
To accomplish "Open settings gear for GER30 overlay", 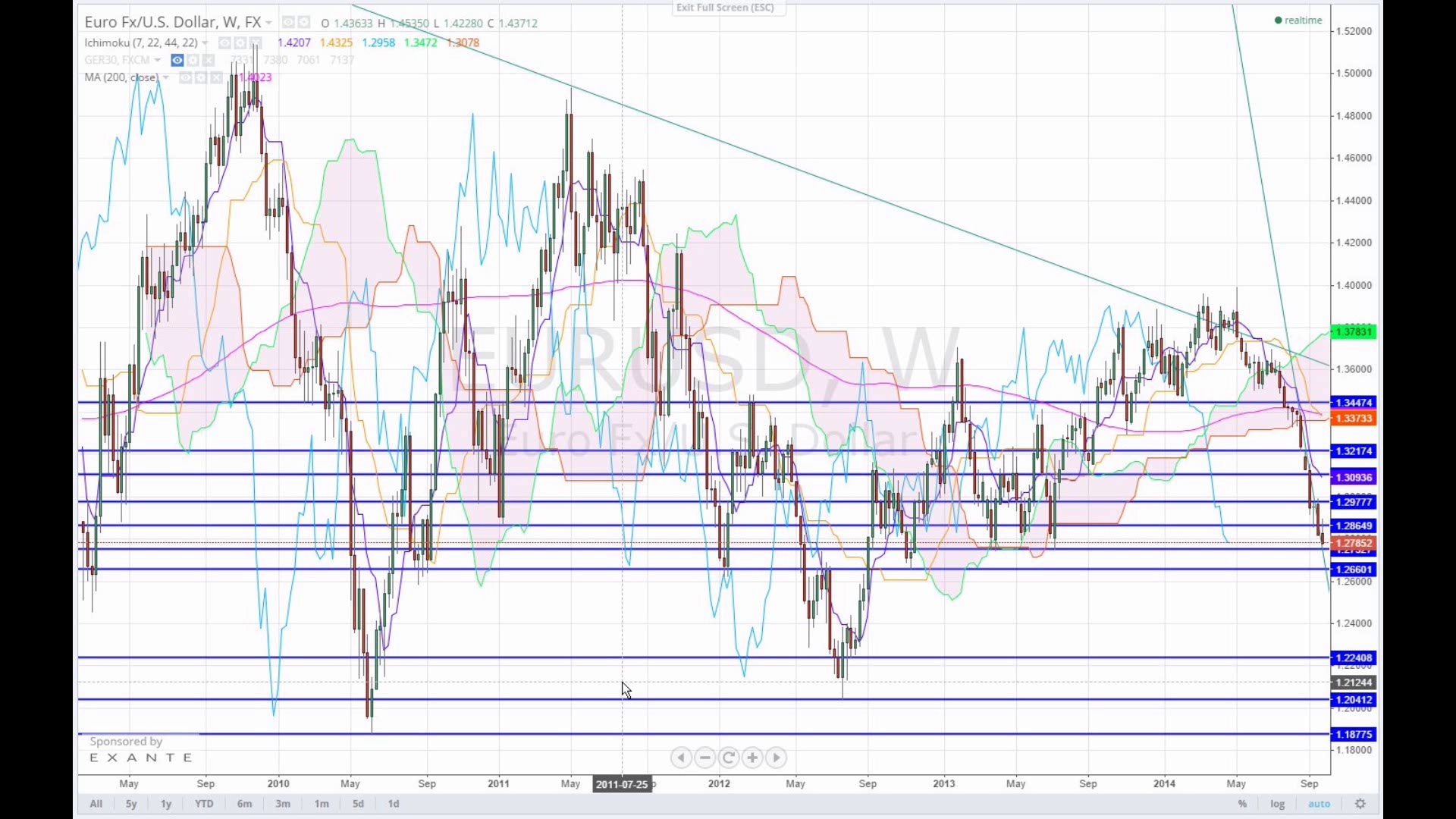I will pyautogui.click(x=193, y=61).
